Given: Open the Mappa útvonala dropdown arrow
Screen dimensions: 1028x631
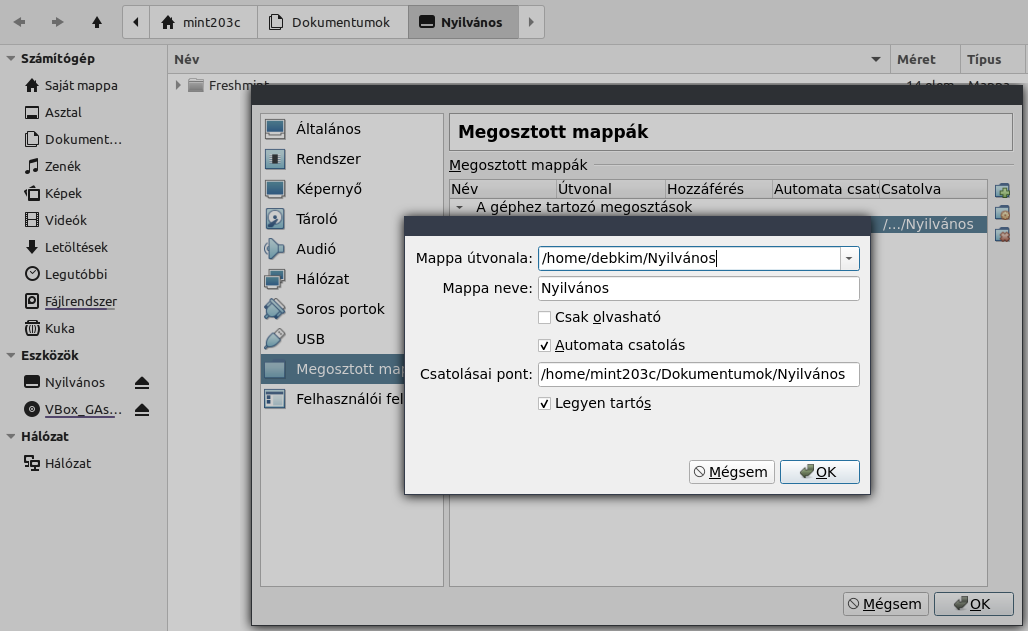Looking at the screenshot, I should [x=849, y=258].
